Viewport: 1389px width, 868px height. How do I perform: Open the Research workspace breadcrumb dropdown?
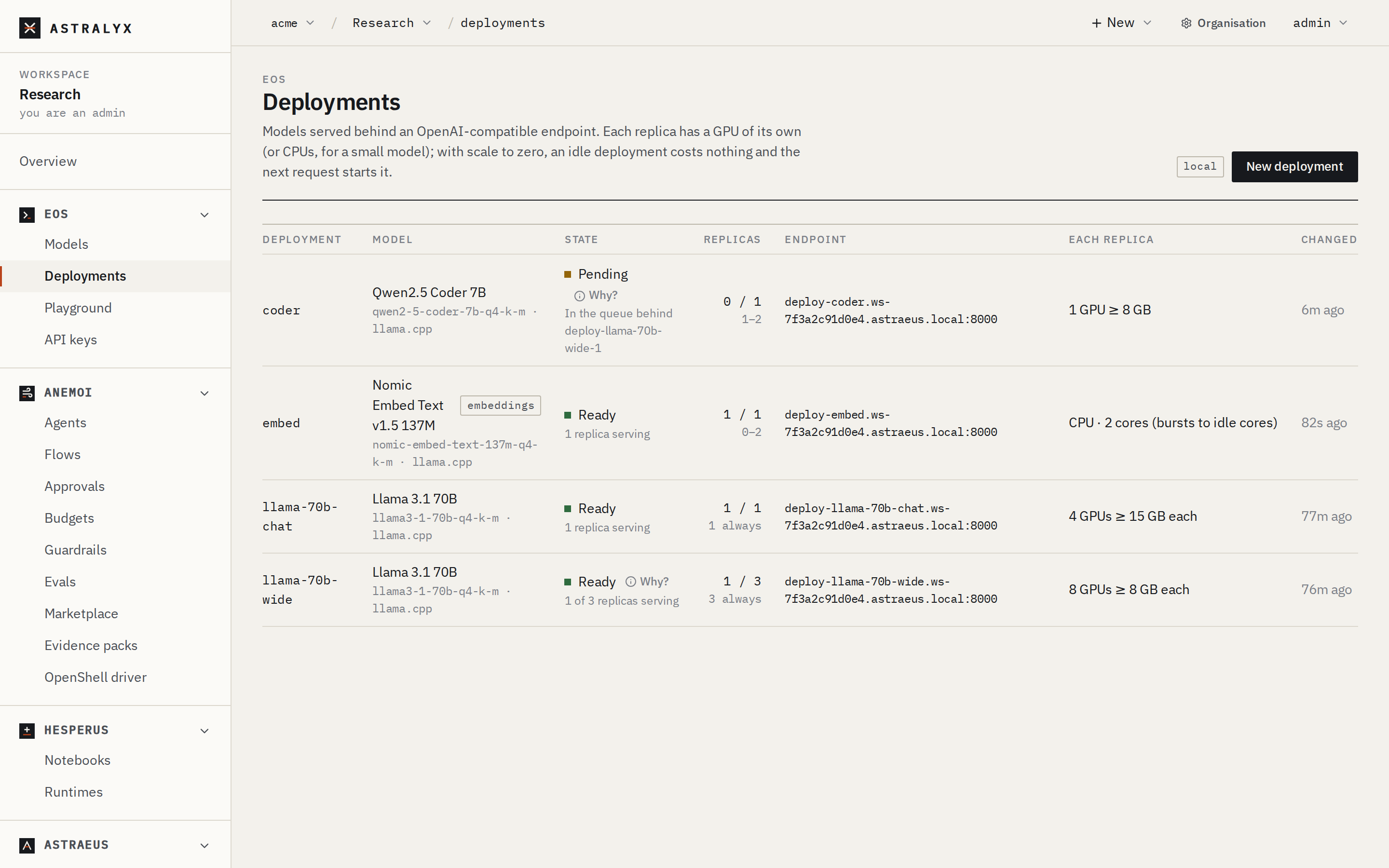[392, 23]
